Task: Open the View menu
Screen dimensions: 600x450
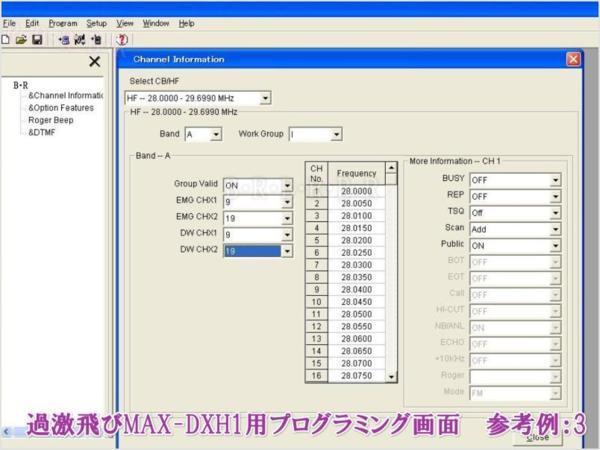Action: (x=125, y=23)
